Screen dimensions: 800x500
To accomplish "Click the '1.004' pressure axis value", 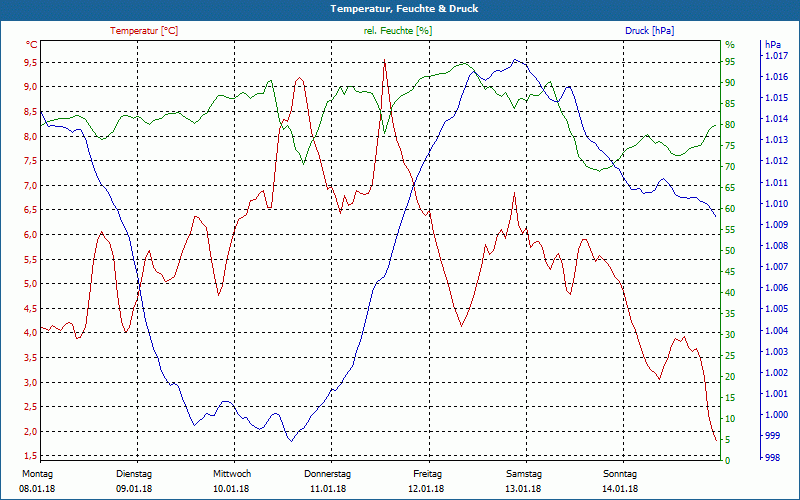I will pos(776,331).
